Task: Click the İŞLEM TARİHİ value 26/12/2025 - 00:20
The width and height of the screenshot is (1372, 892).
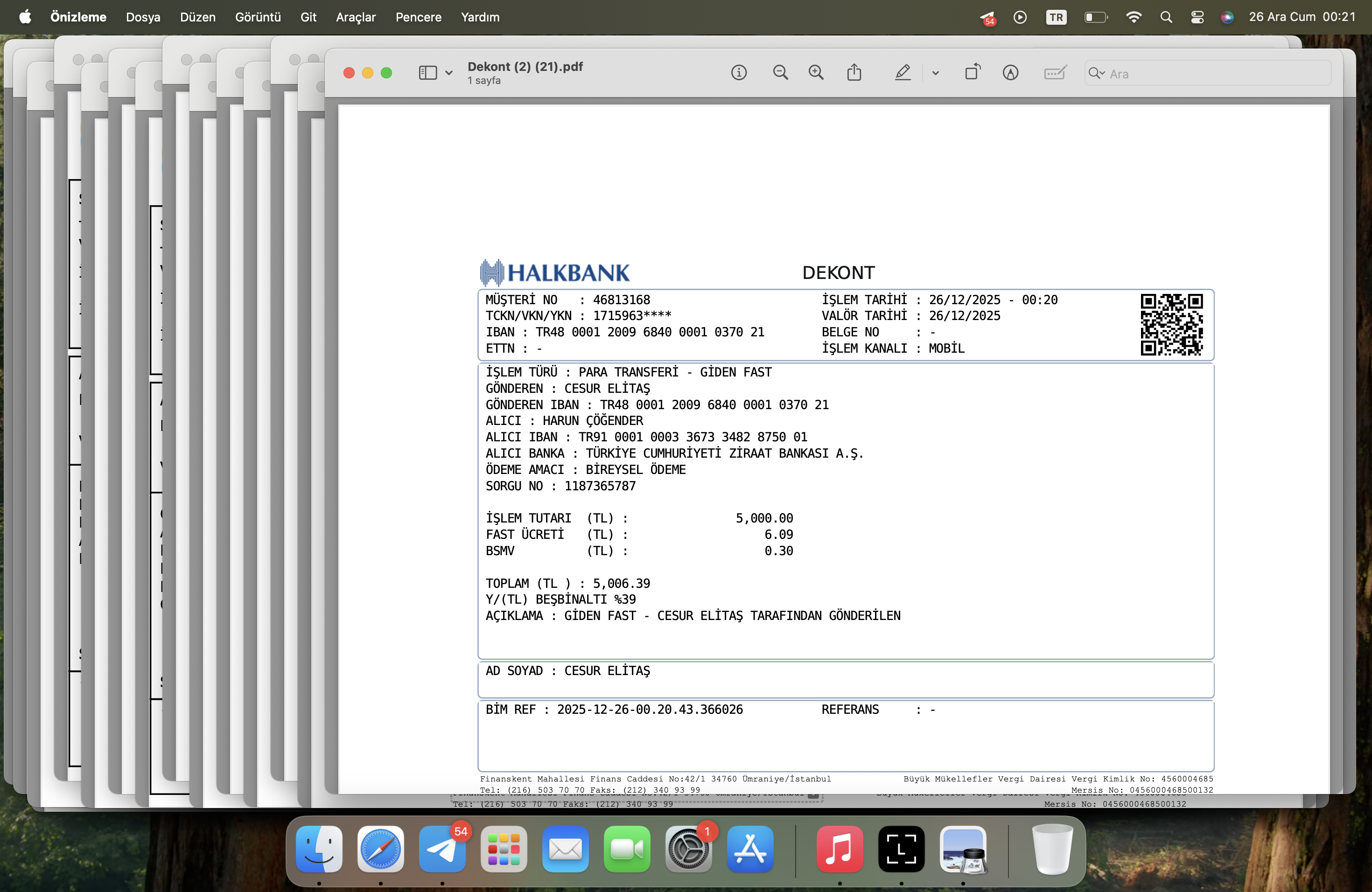Action: point(993,300)
